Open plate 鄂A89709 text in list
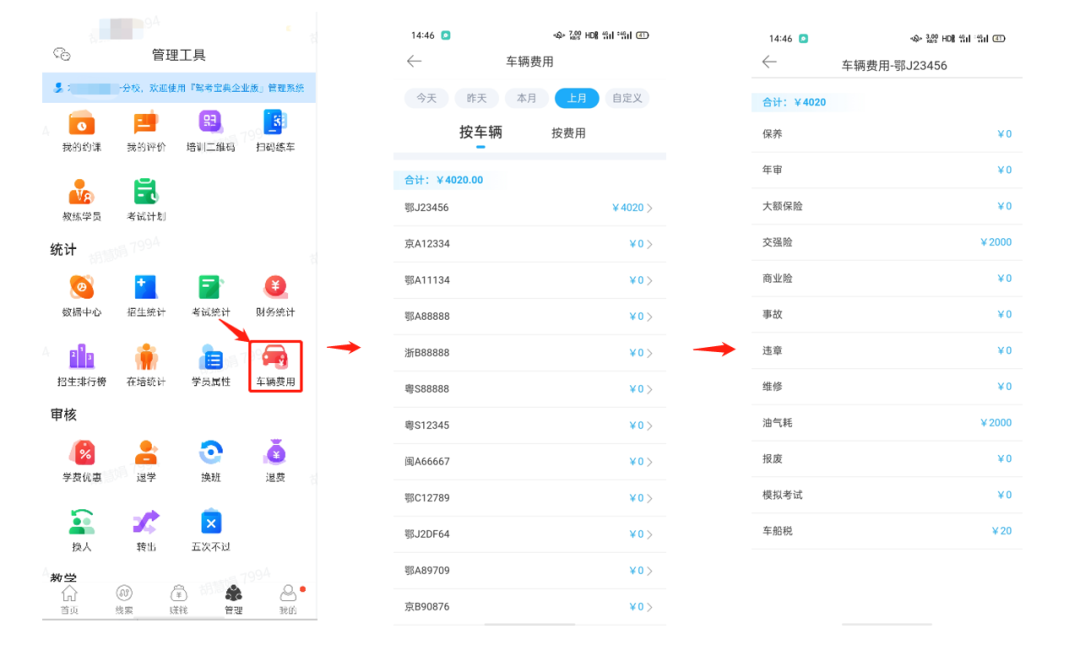Image resolution: width=1080 pixels, height=645 pixels. [427, 570]
